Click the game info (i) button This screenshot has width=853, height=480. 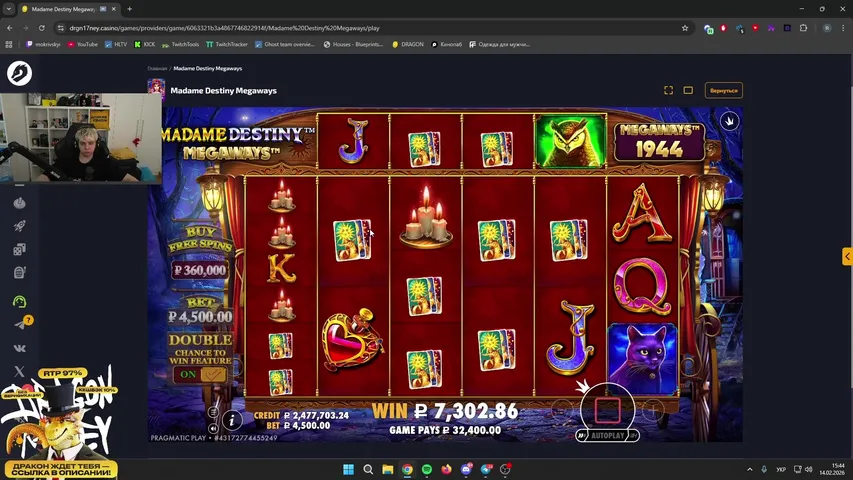tap(231, 420)
